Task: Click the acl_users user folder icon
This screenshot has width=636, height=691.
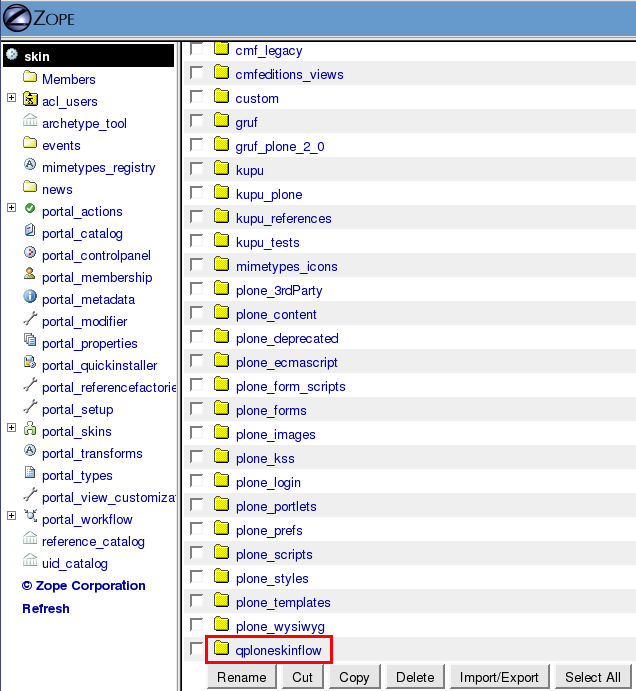Action: 30,99
